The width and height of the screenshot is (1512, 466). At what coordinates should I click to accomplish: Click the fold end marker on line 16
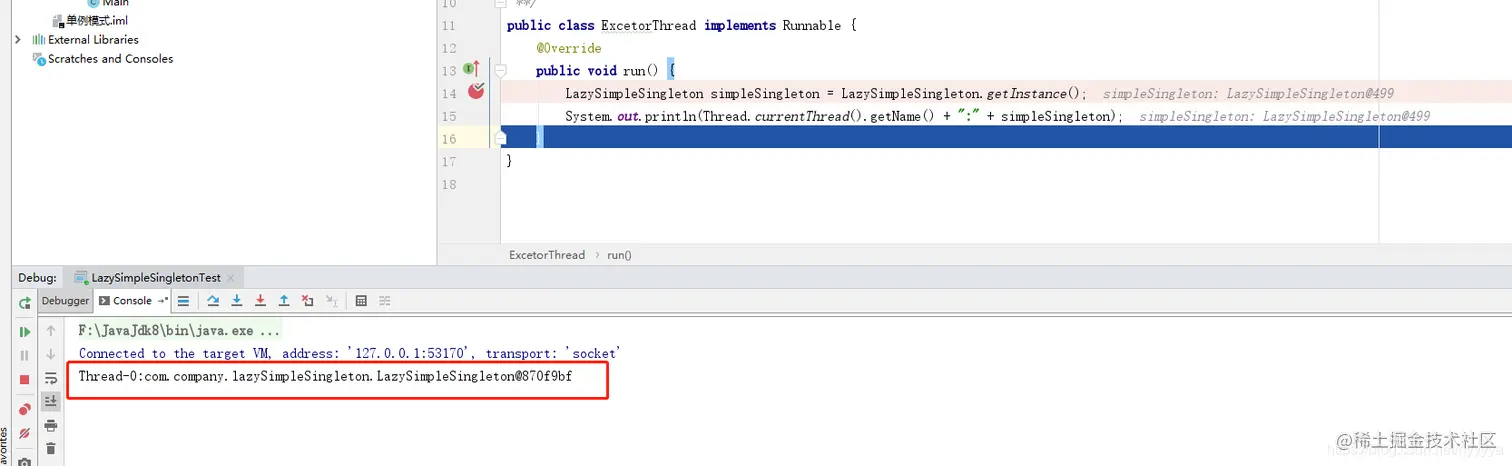[x=501, y=137]
